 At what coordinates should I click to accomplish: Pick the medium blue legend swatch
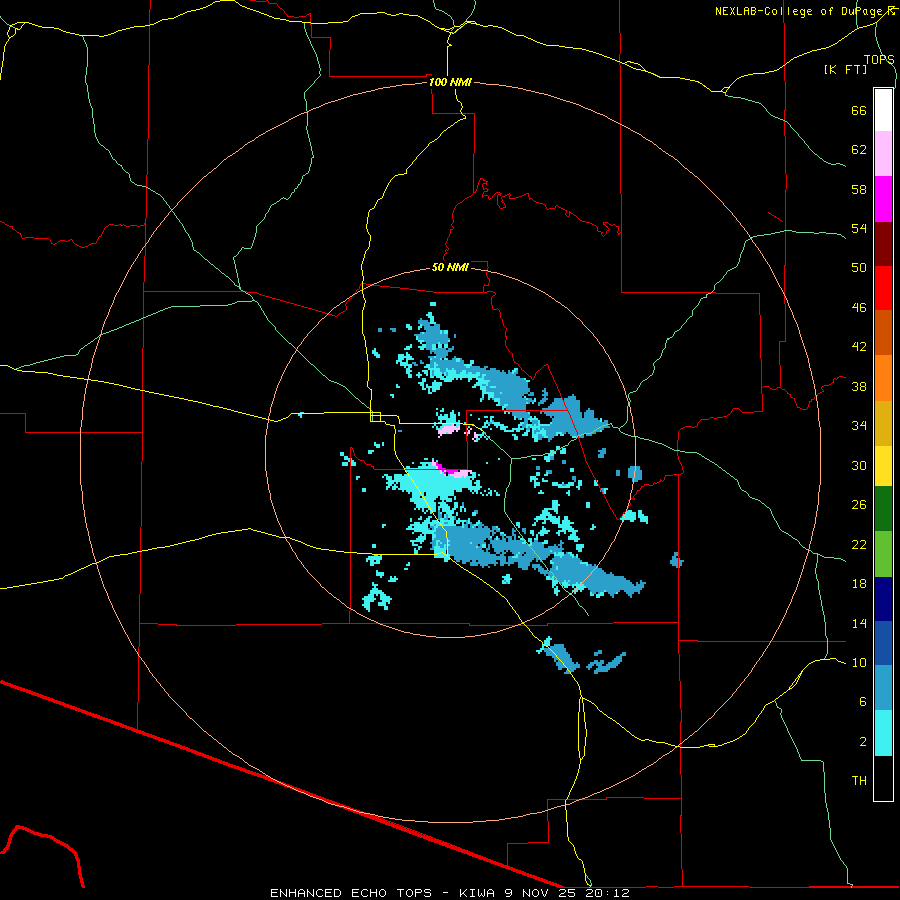(x=883, y=643)
